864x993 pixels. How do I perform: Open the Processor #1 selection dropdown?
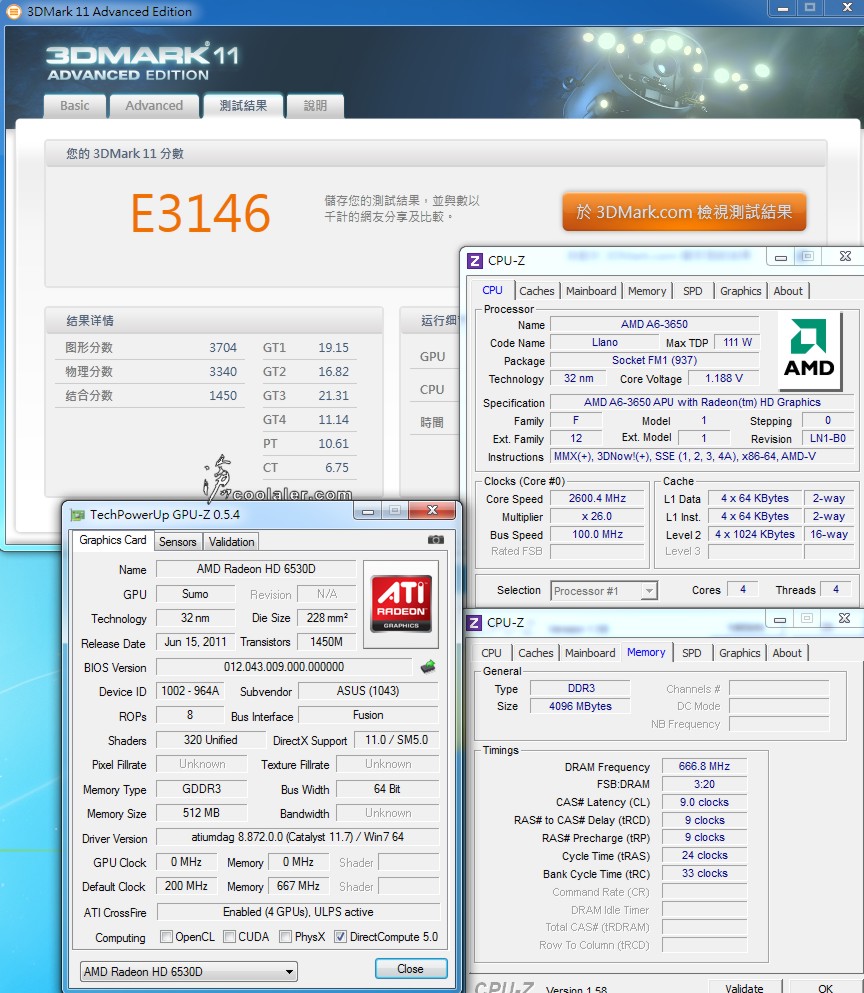point(604,591)
